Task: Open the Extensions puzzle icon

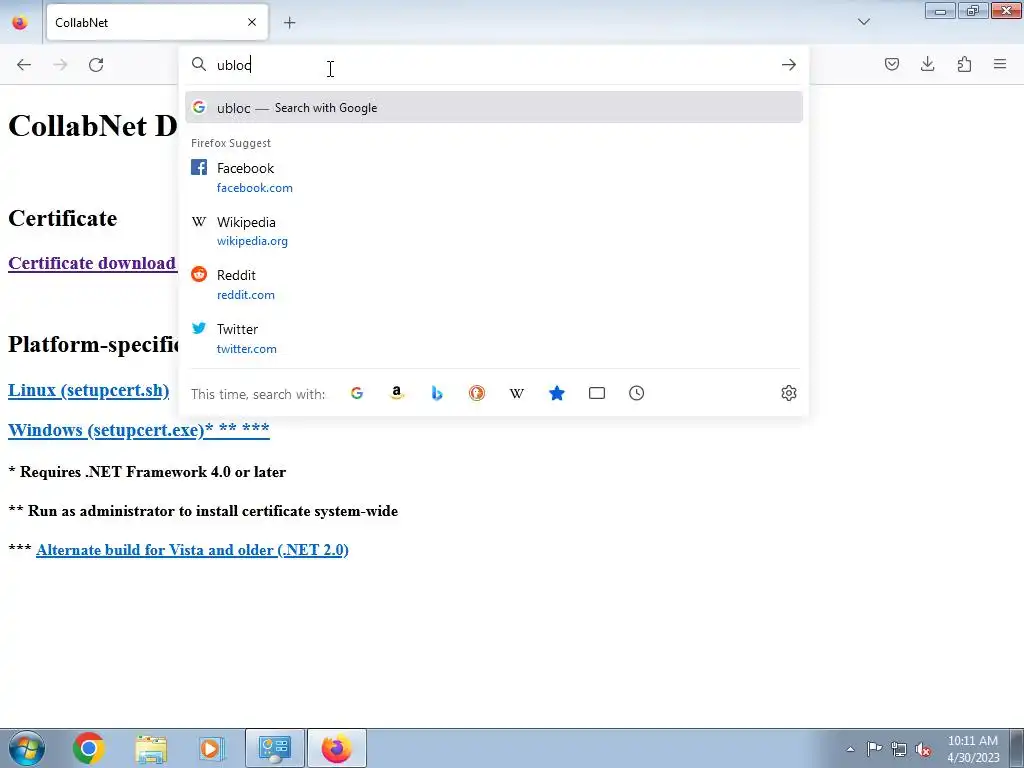Action: coord(964,64)
